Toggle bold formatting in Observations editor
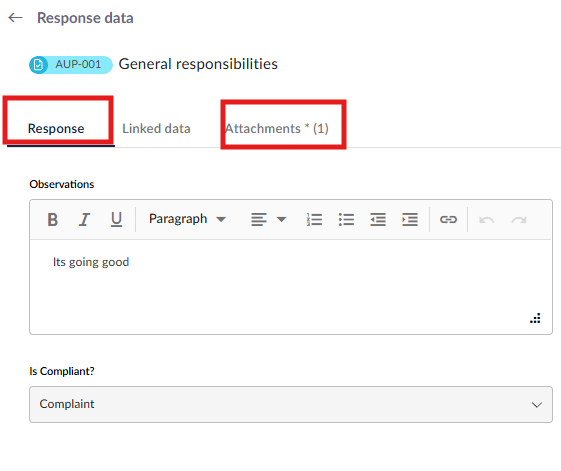Viewport: 561px width, 471px height. coord(53,219)
